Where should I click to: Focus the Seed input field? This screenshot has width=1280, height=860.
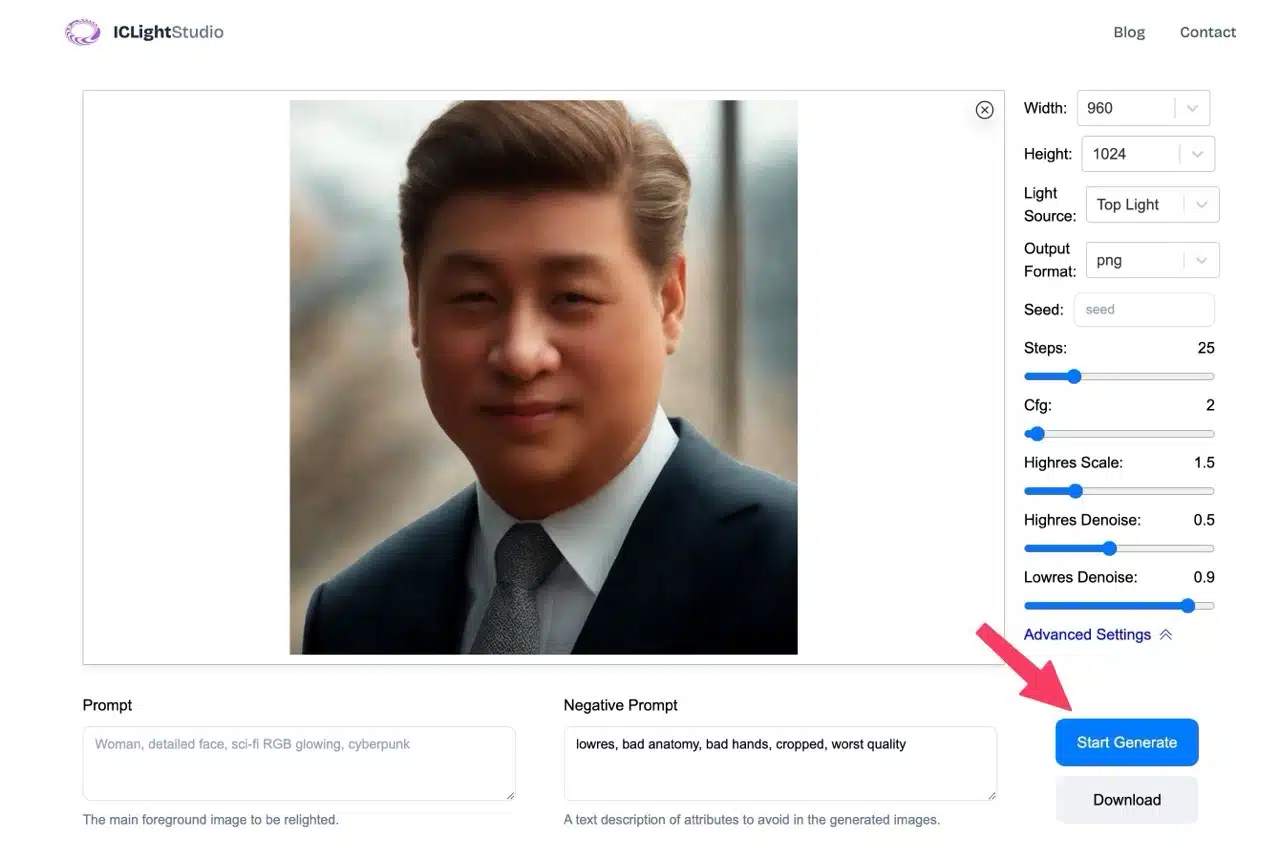(x=1143, y=310)
